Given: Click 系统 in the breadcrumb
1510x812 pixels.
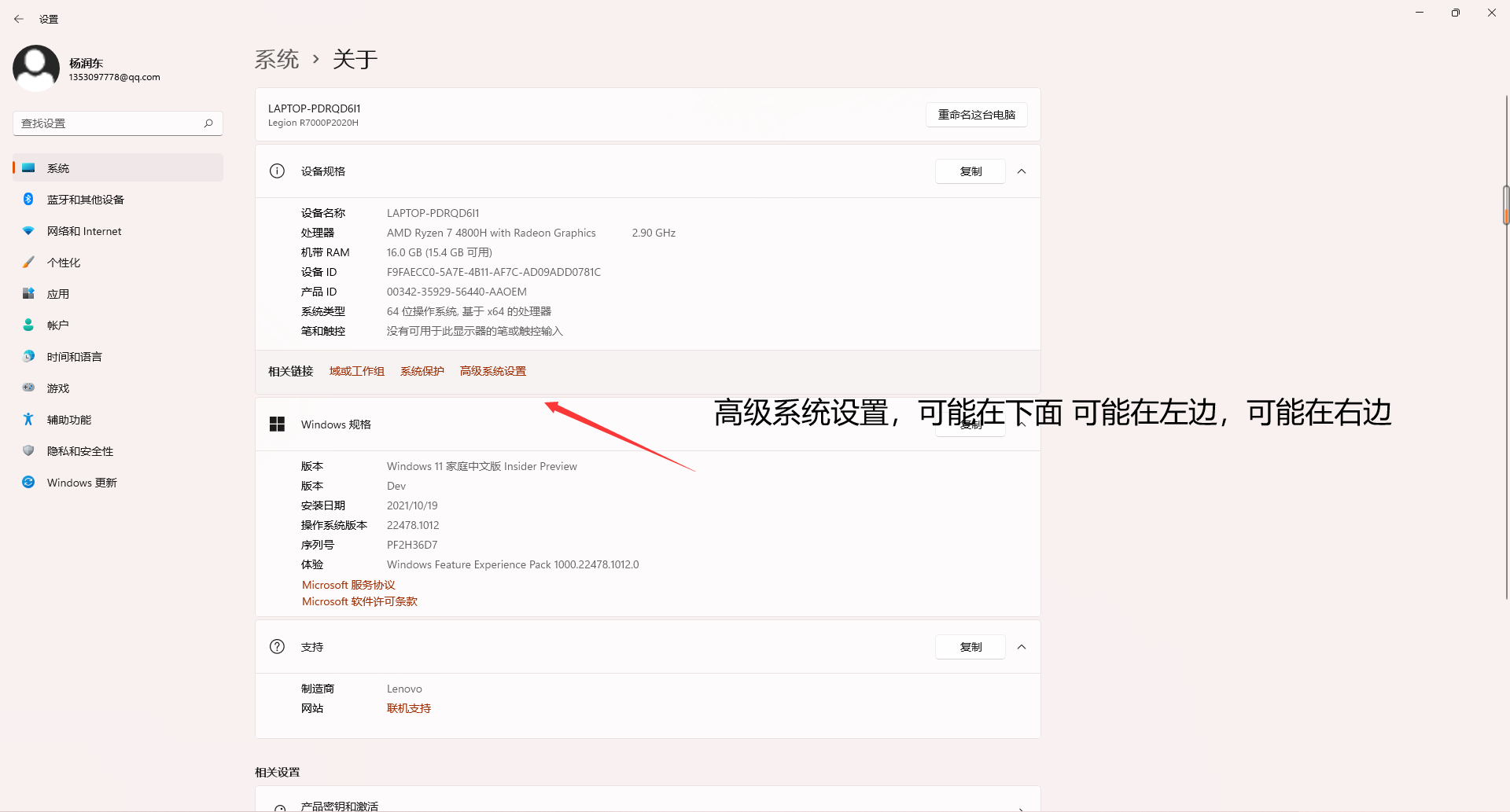Looking at the screenshot, I should pyautogui.click(x=277, y=59).
